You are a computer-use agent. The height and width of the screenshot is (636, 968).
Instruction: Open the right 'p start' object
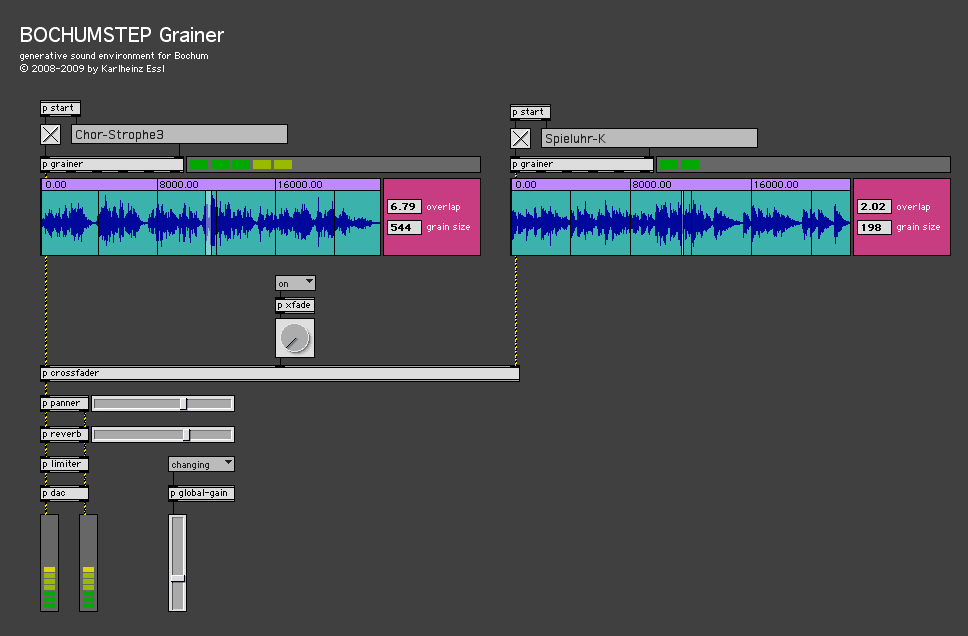[x=529, y=112]
